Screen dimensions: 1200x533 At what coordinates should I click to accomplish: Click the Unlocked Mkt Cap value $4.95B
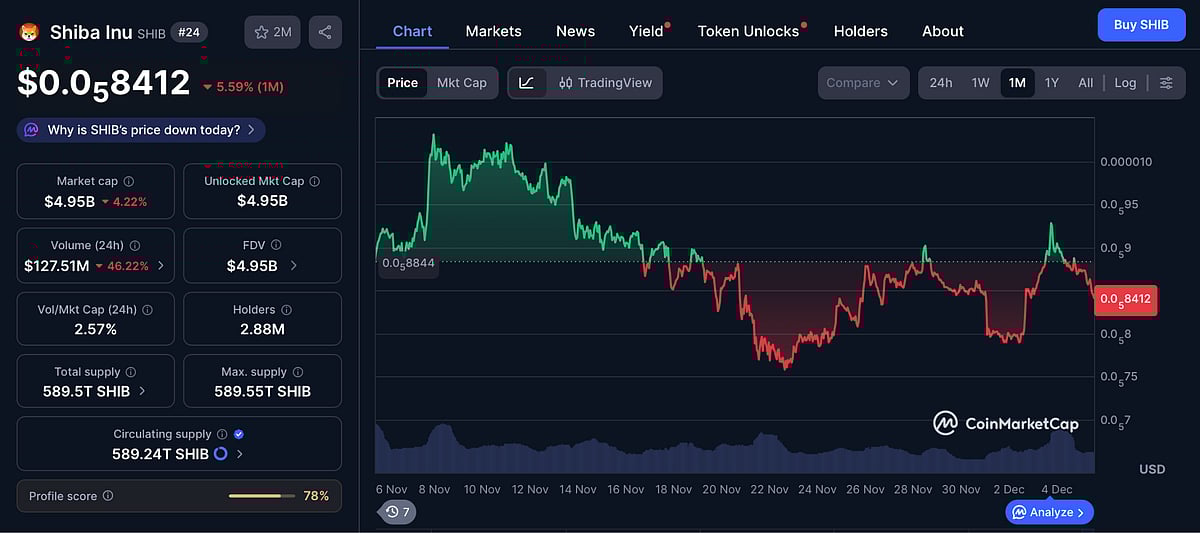click(262, 201)
